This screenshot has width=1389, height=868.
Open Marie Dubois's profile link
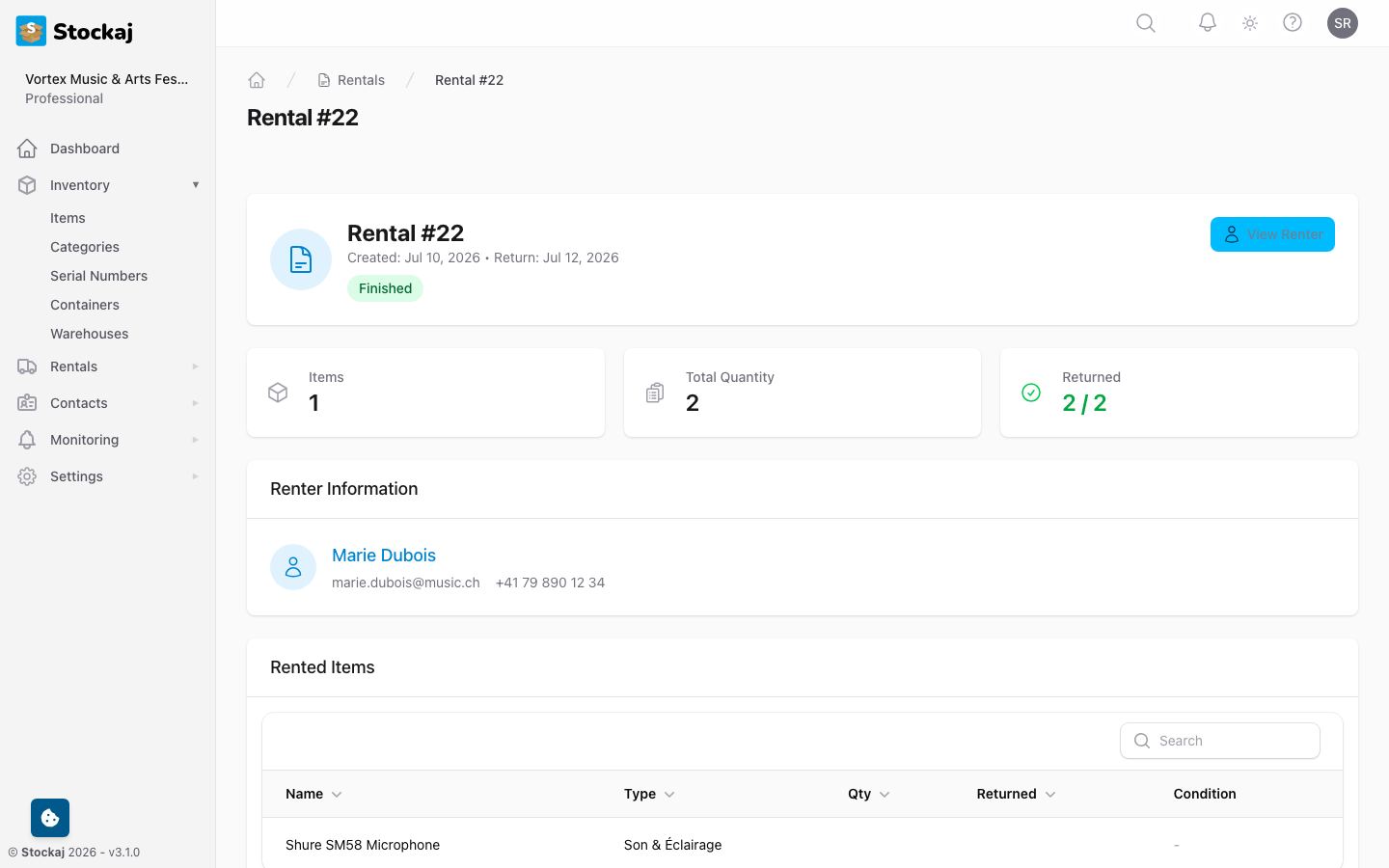pos(383,555)
